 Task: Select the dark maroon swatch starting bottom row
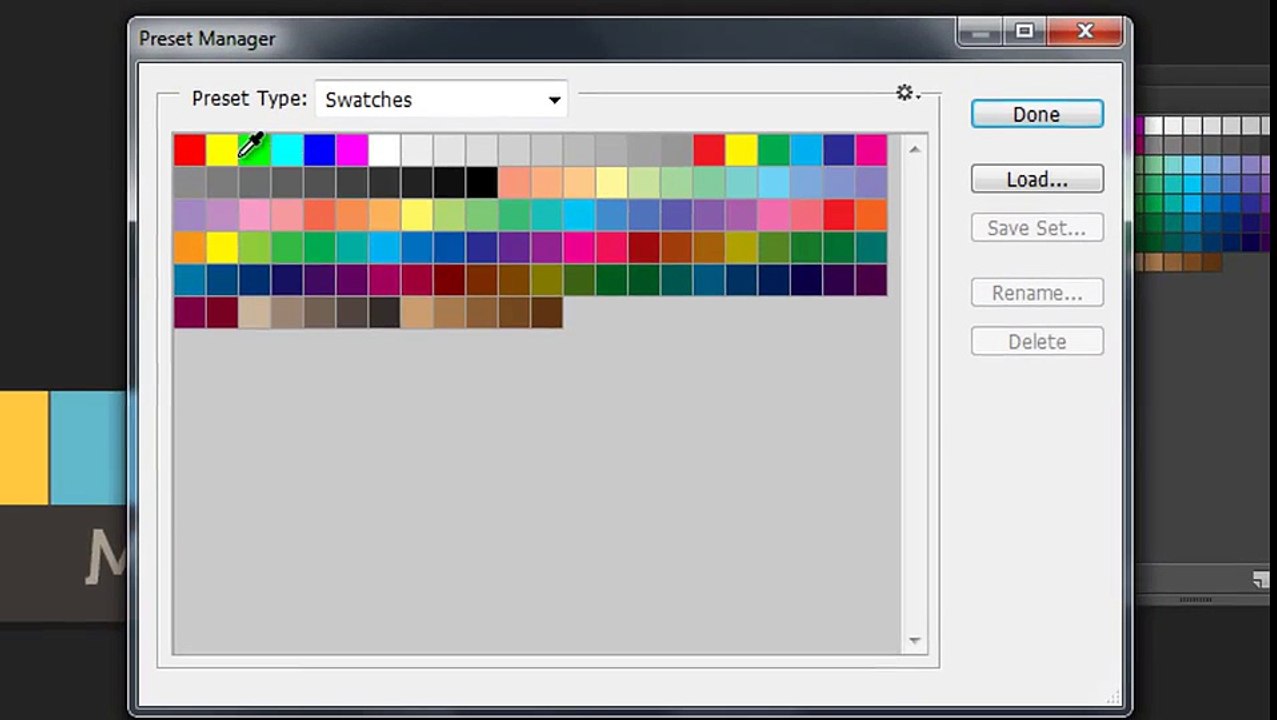pos(189,312)
